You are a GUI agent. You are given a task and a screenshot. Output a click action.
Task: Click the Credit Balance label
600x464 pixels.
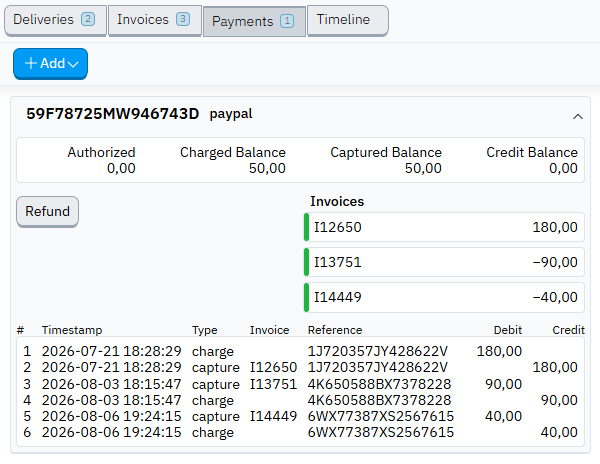tap(532, 153)
